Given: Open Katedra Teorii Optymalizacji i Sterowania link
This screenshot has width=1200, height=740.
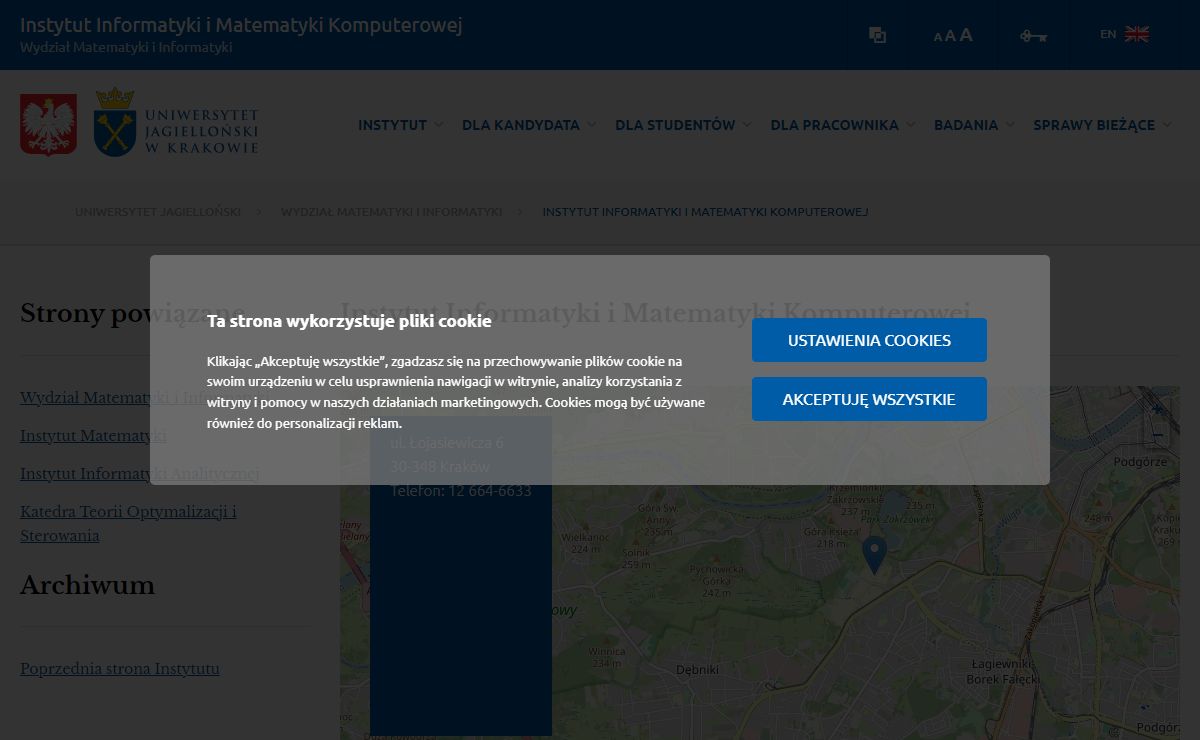Looking at the screenshot, I should click(128, 524).
